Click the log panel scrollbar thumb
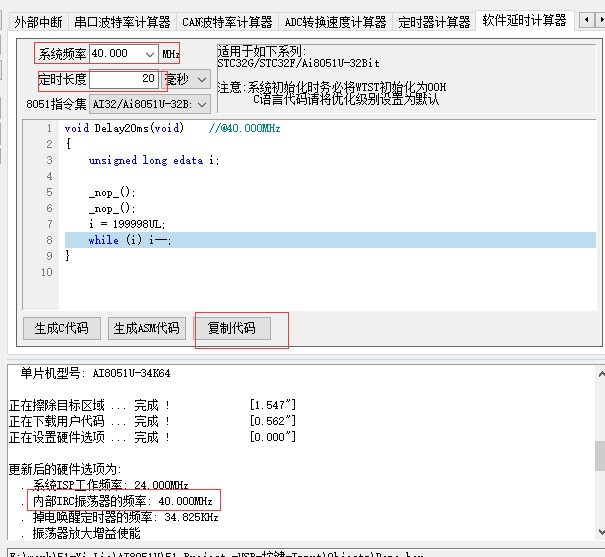Image resolution: width=605 pixels, height=557 pixels. pos(600,456)
